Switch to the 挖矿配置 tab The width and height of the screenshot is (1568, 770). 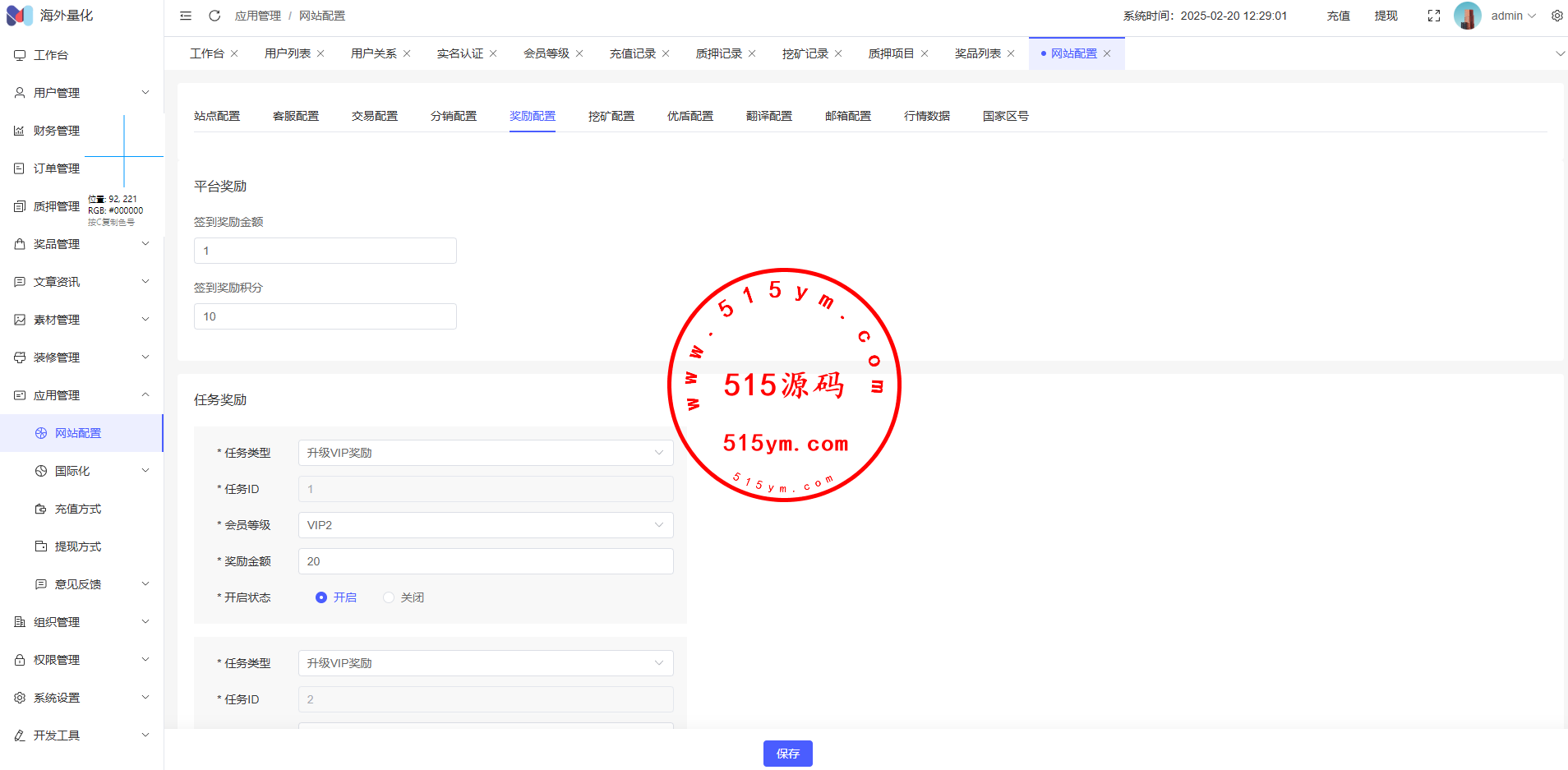[x=611, y=116]
